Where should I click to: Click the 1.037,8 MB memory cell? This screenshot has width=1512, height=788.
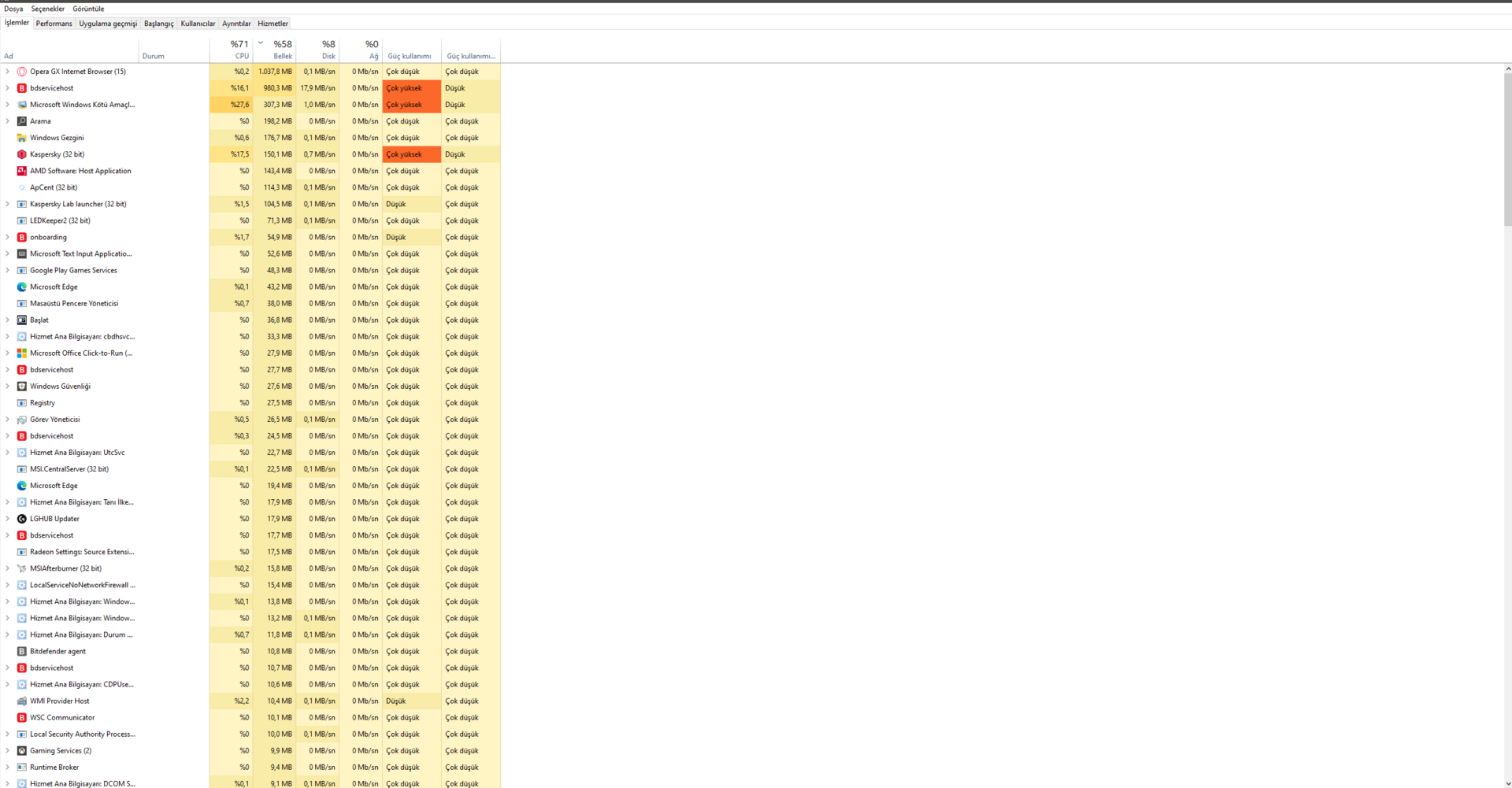pos(275,72)
